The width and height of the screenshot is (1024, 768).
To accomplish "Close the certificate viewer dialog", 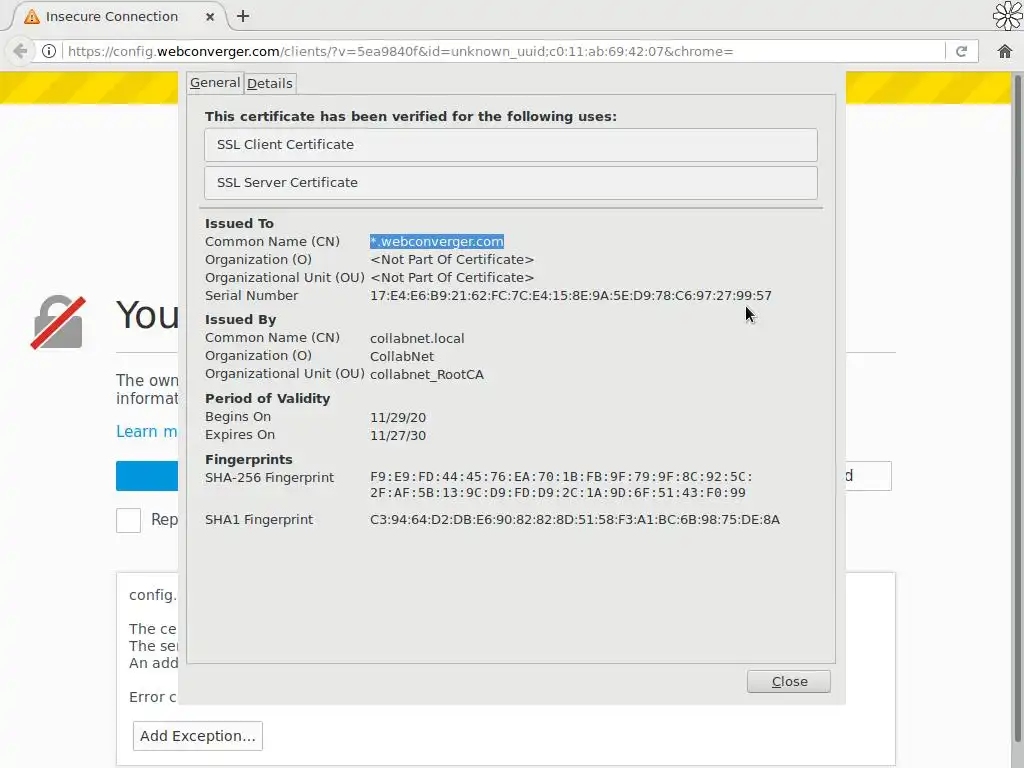I will [x=788, y=681].
